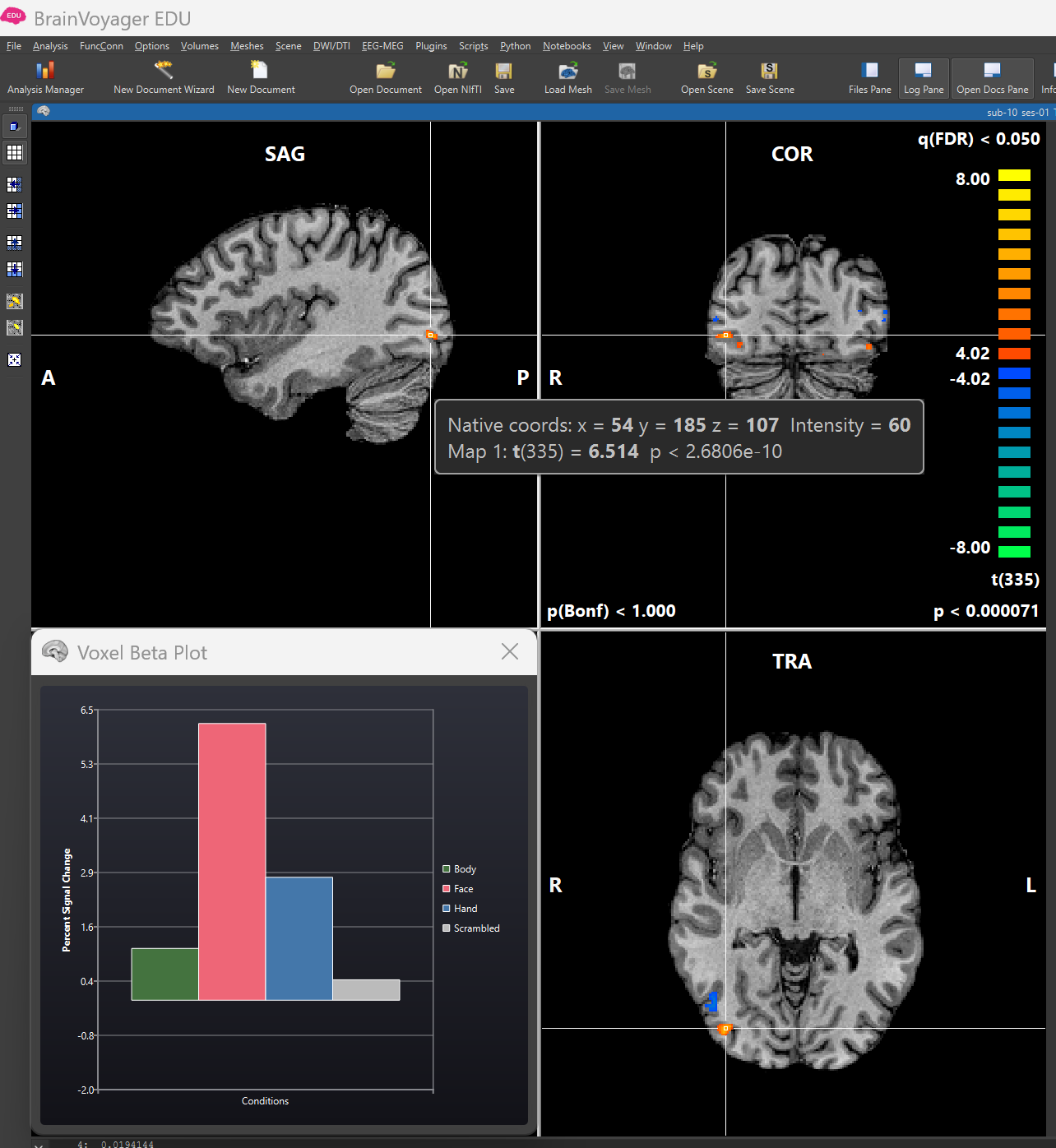Click the t(335) label under the color bar
Viewport: 1056px width, 1148px height.
click(1015, 580)
